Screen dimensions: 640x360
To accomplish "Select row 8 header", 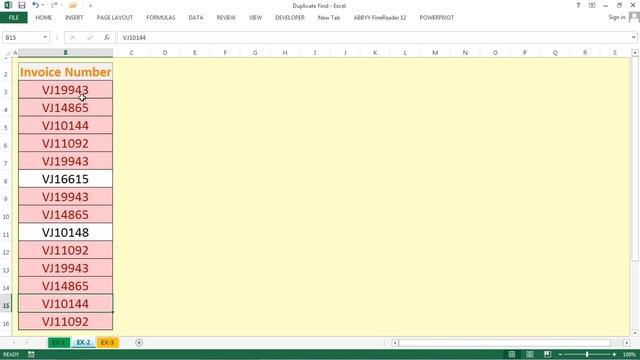I will click(6, 181).
